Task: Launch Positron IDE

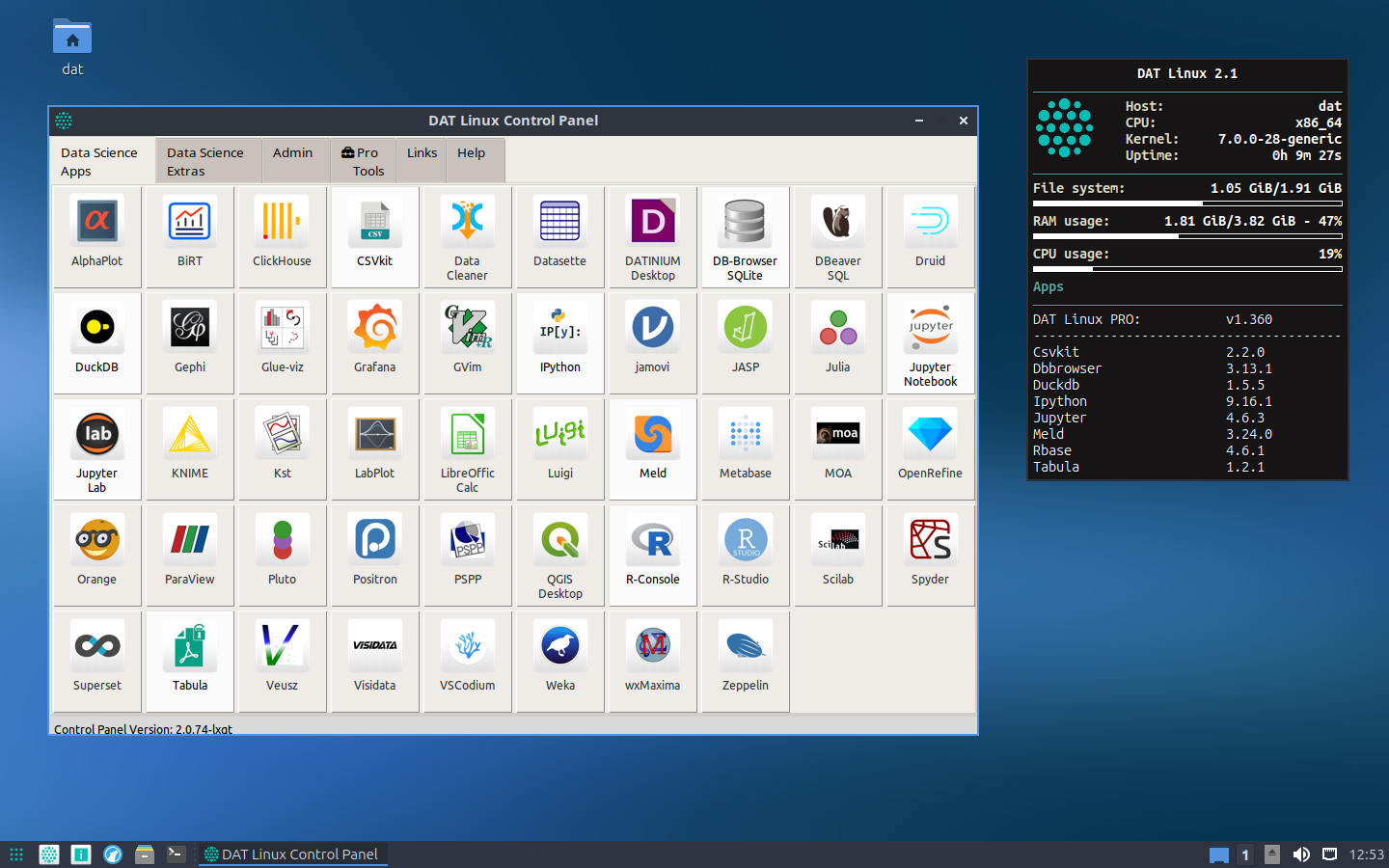Action: [x=375, y=556]
